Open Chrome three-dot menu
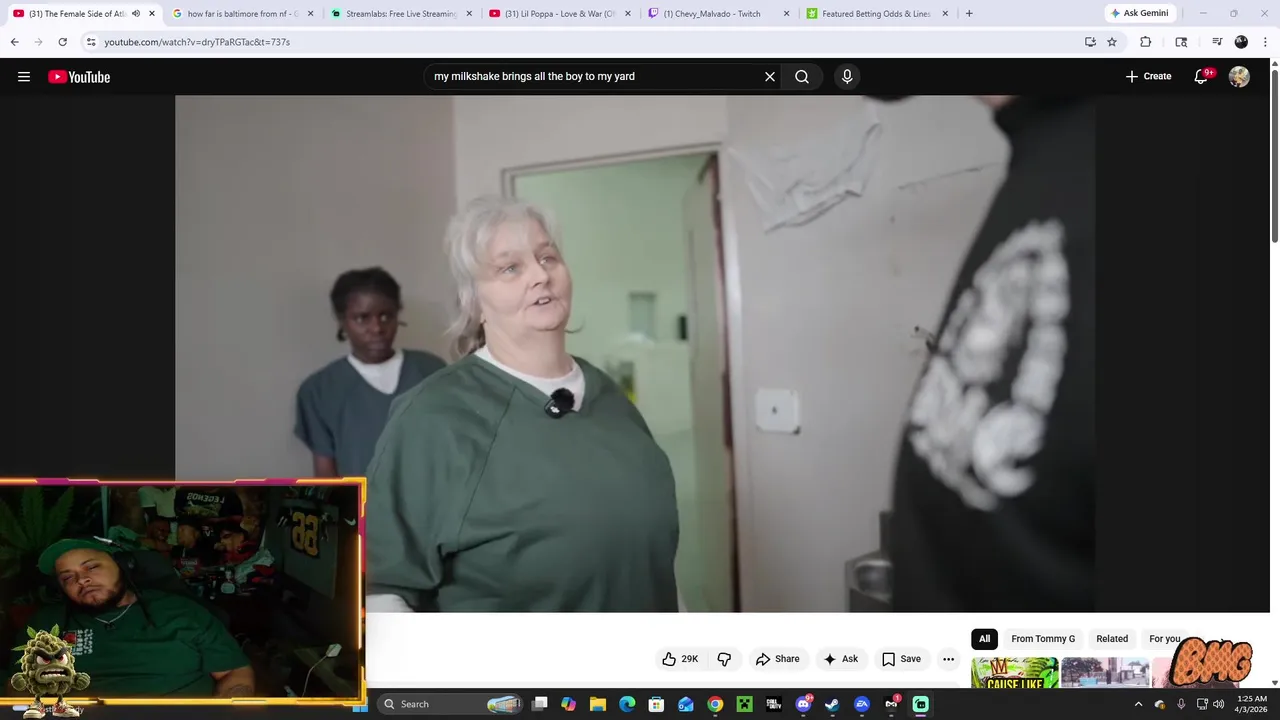The height and width of the screenshot is (720, 1280). [1266, 42]
